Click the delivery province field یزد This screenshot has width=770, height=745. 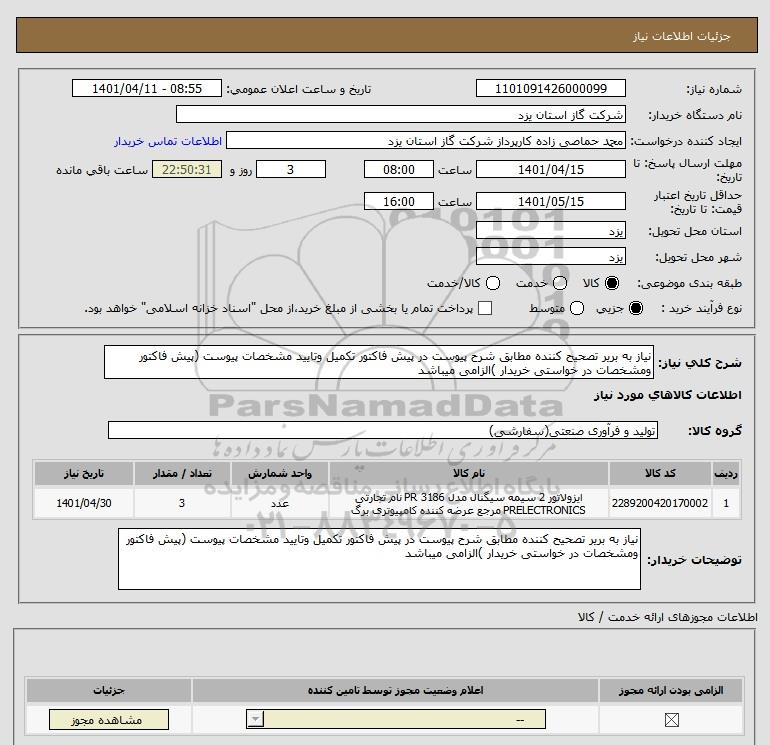tap(550, 230)
